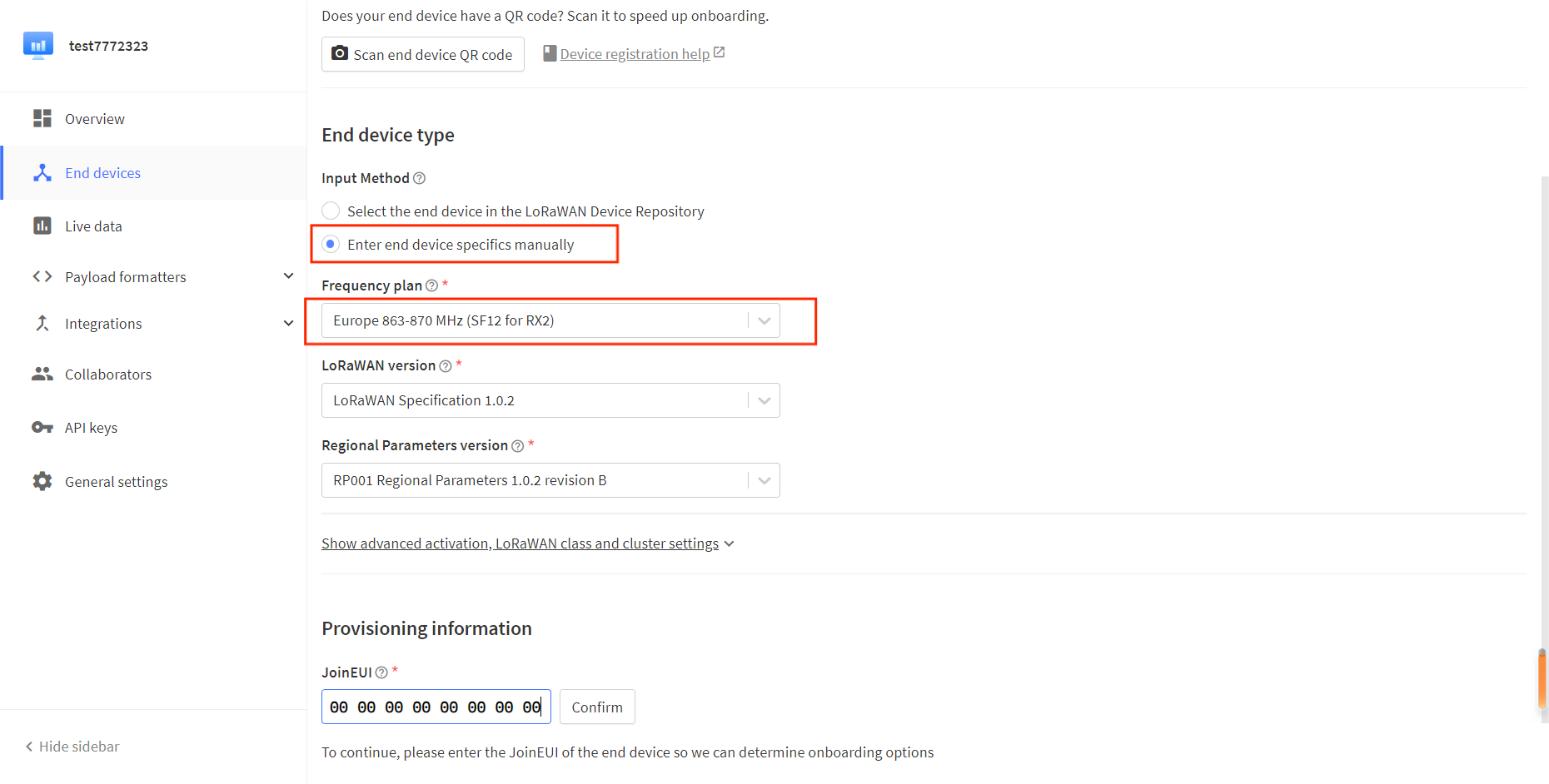
Task: Select the LoRaWAN Device Repository radio option
Action: point(331,211)
